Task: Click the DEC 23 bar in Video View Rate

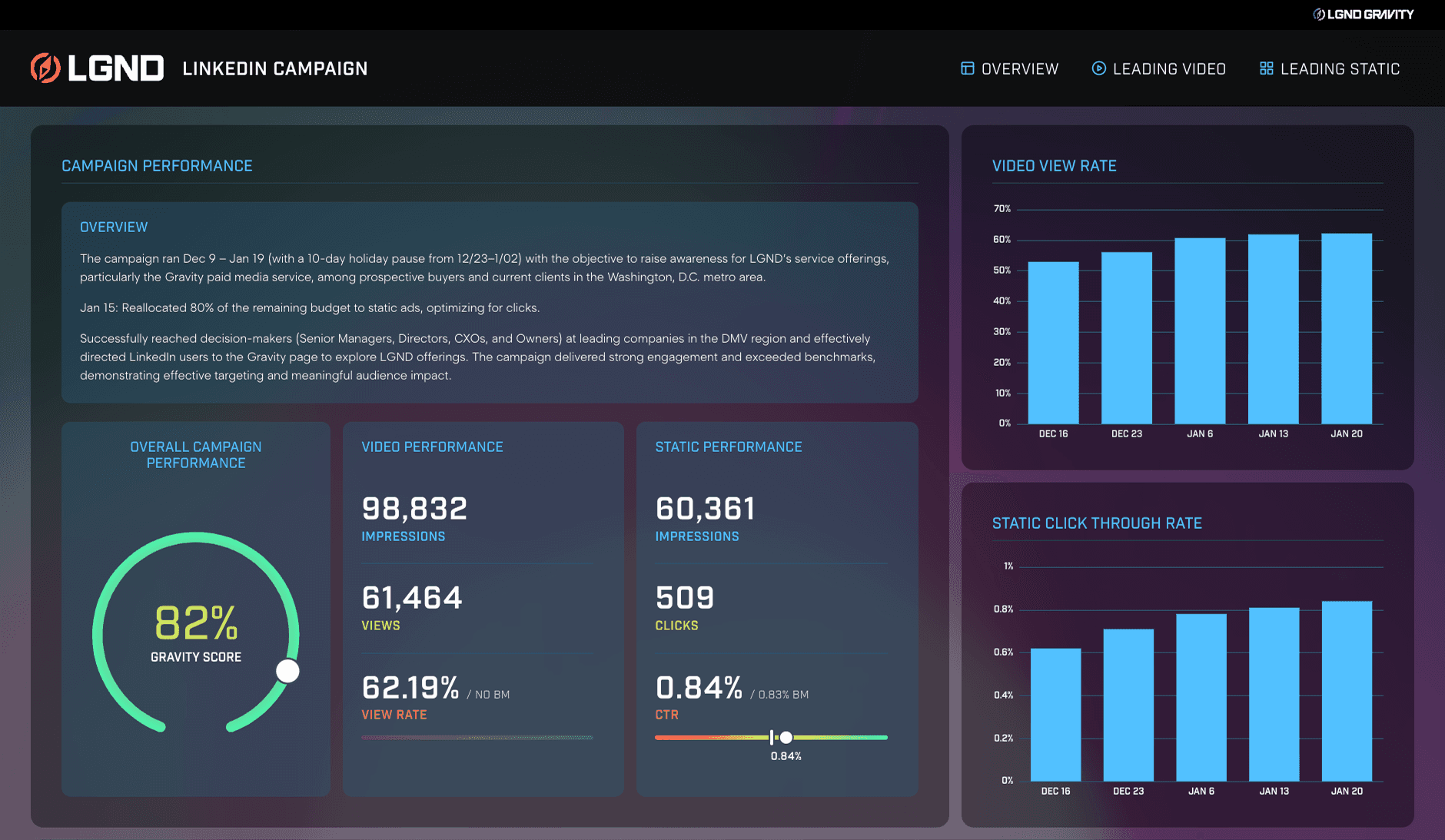Action: [x=1127, y=338]
